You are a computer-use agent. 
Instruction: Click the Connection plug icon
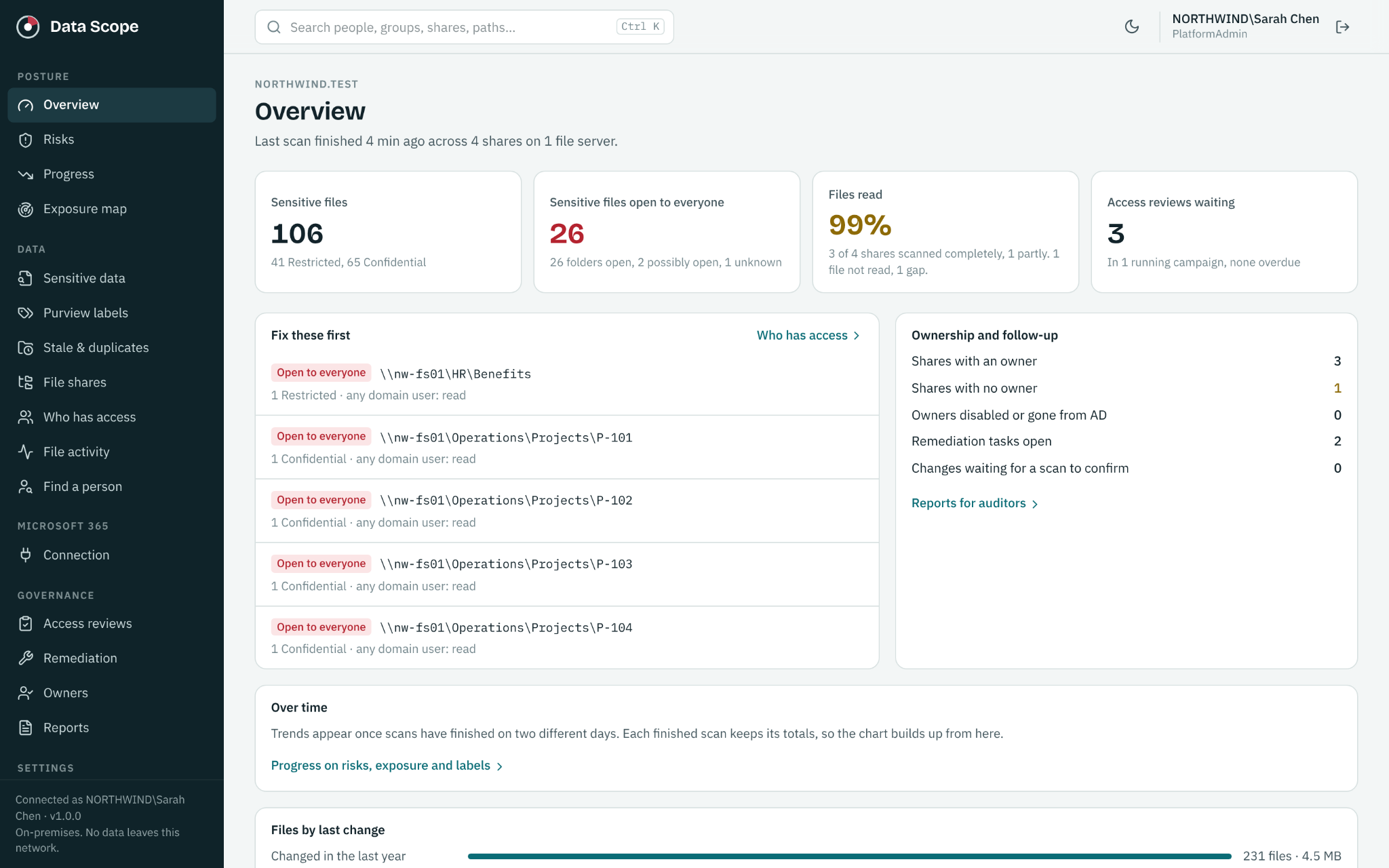click(26, 555)
